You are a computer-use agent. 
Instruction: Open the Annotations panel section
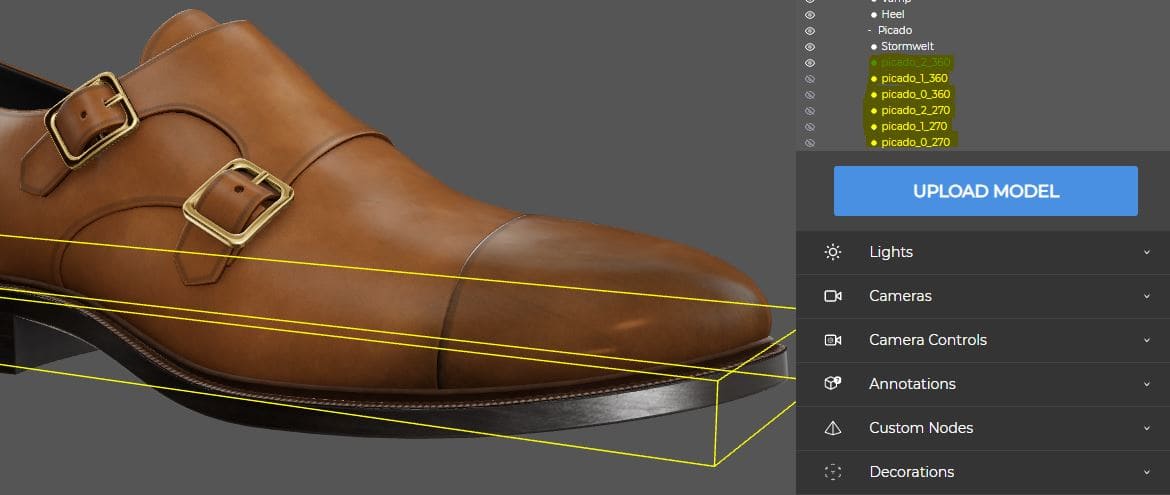tap(983, 384)
